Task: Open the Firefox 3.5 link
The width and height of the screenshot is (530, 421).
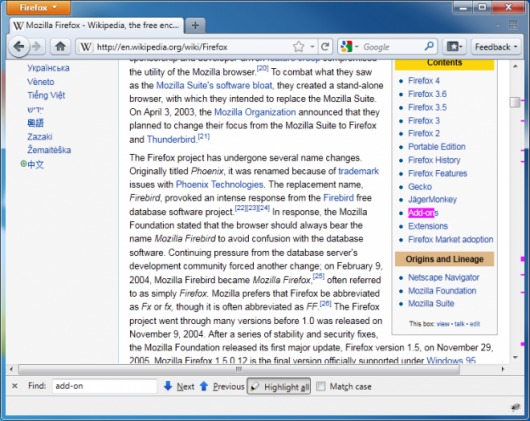Action: point(427,107)
